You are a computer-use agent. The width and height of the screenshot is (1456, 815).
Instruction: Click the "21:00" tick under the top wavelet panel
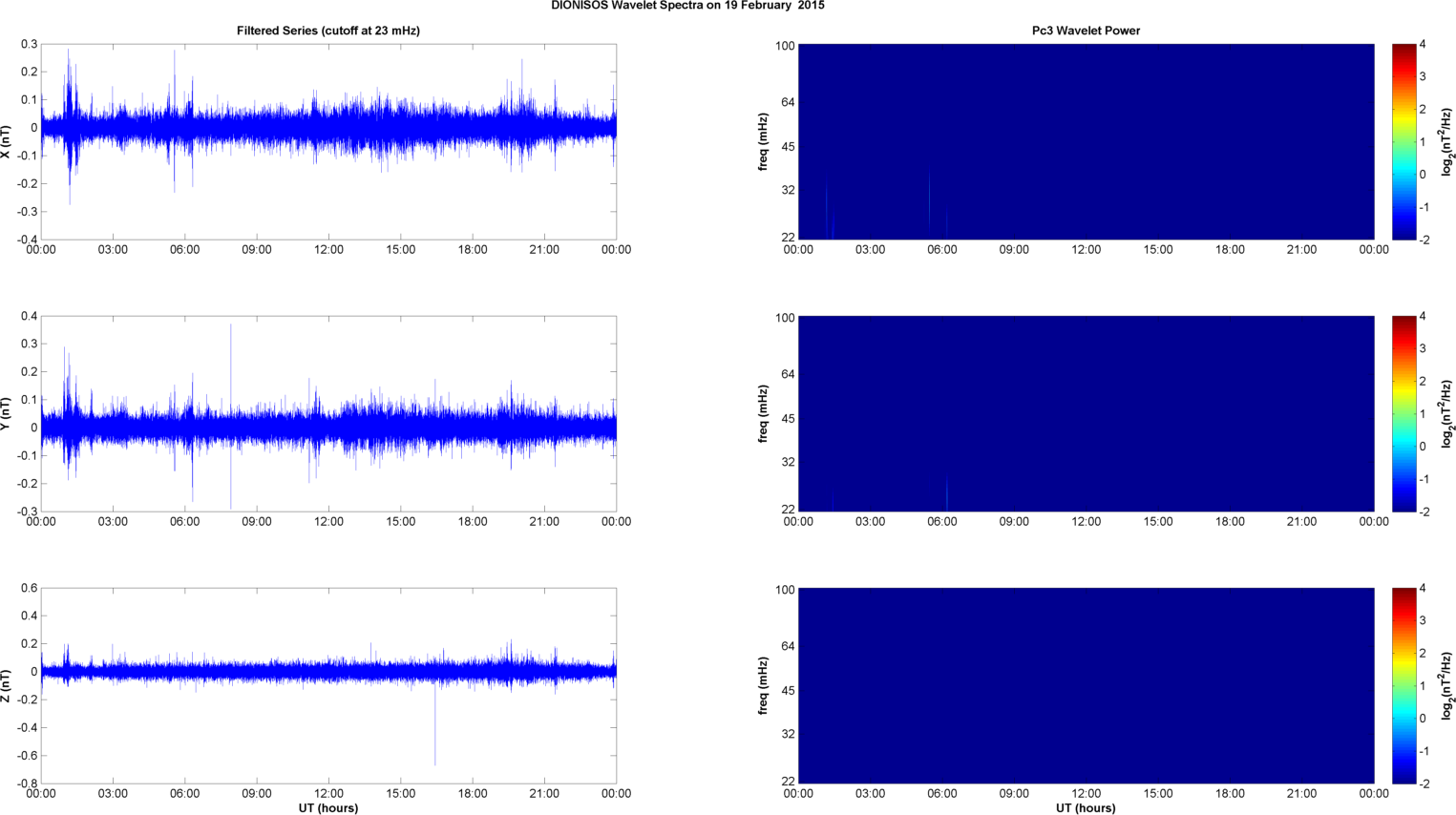click(1302, 250)
